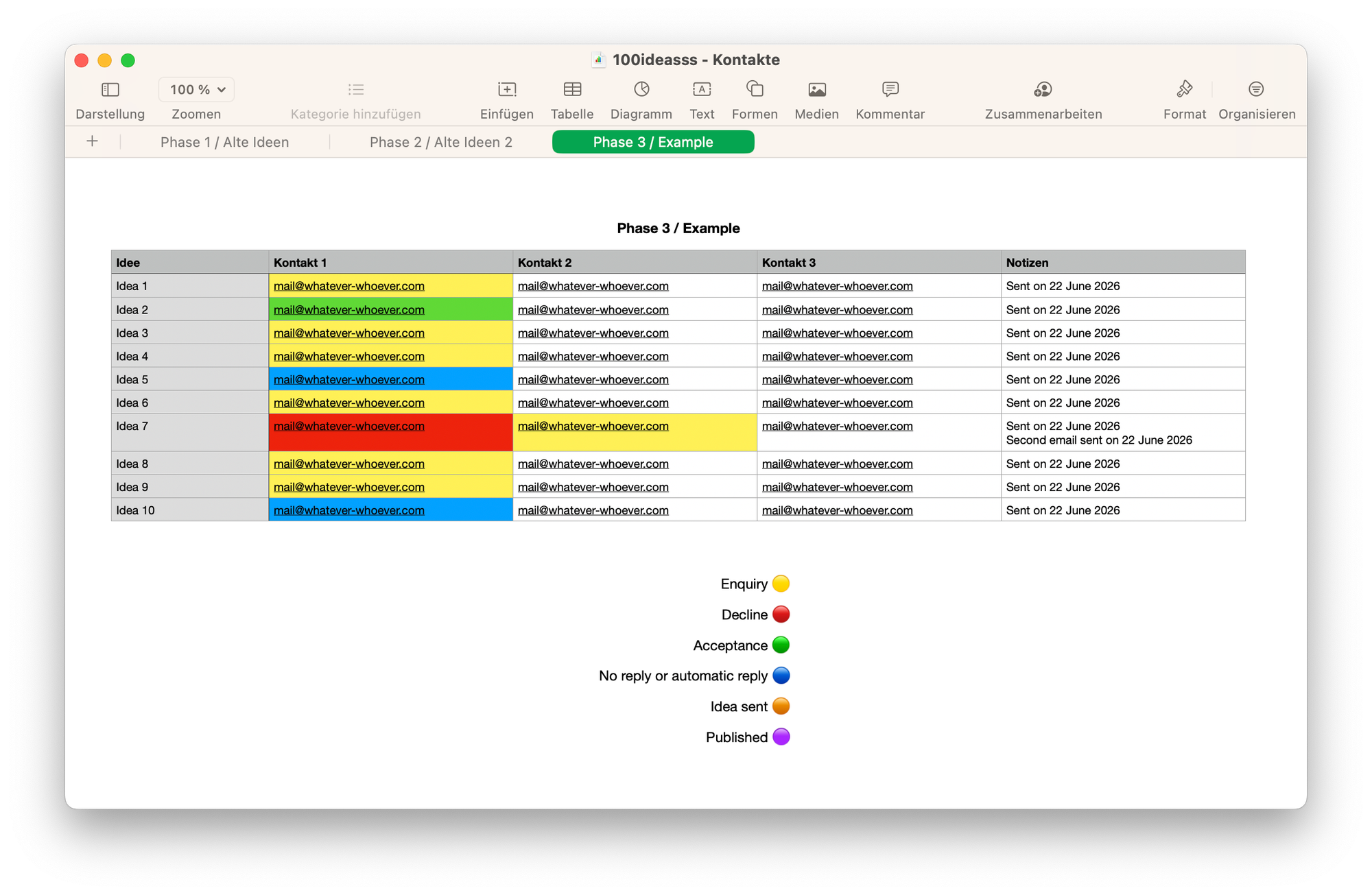
Task: Select the Published legend text
Action: 737,737
